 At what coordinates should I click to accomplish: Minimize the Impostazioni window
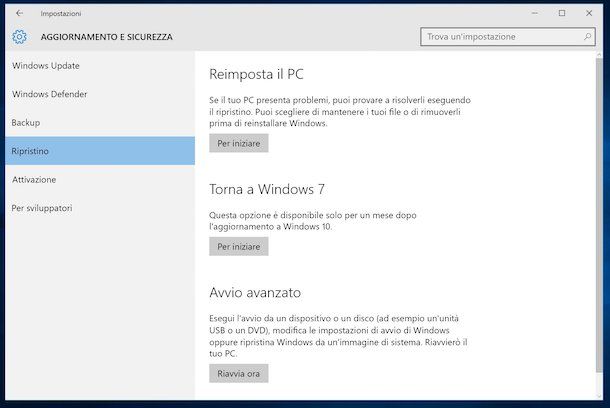(x=535, y=13)
